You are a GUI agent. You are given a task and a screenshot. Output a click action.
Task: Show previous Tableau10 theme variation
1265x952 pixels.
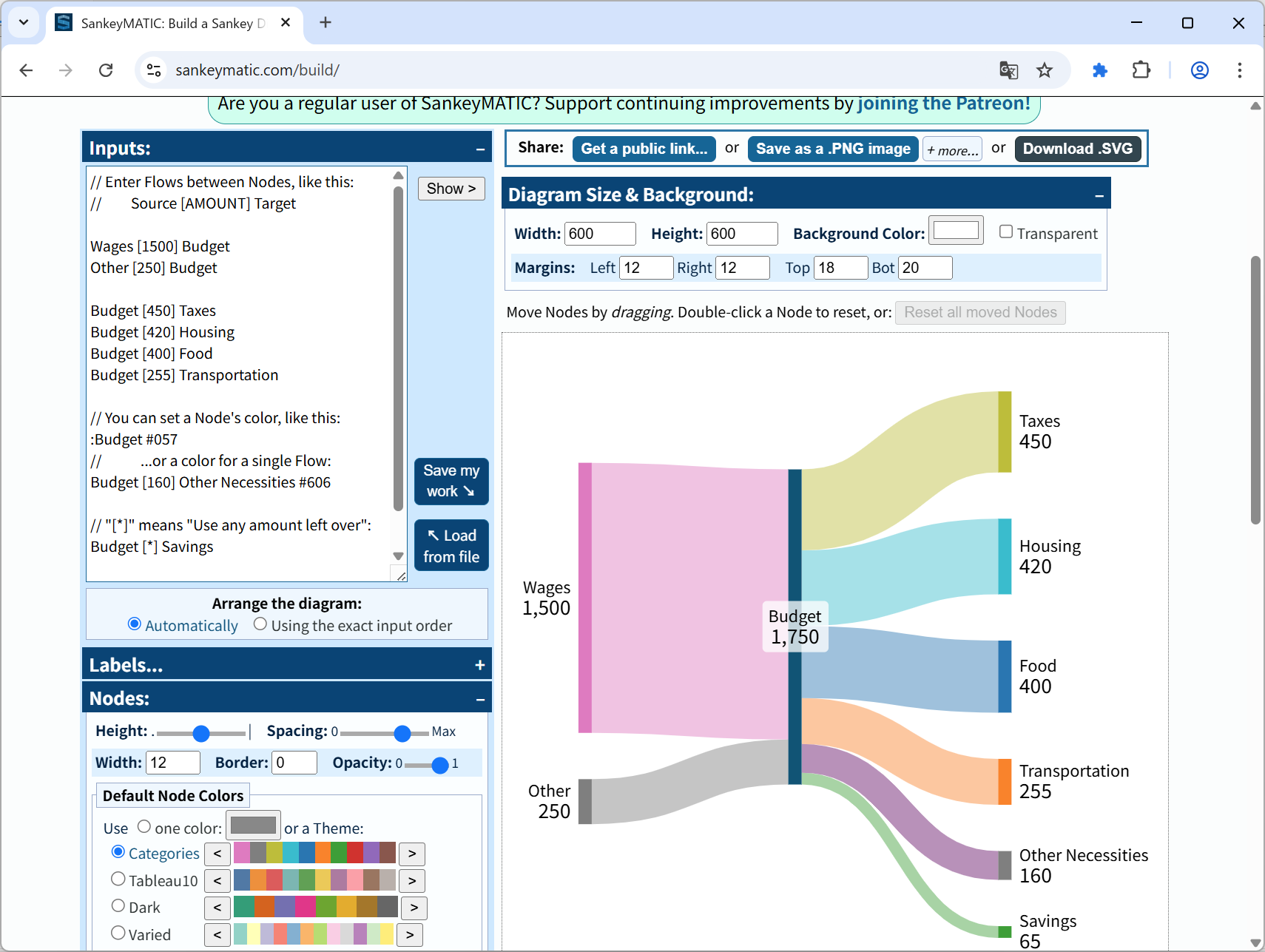[x=217, y=881]
